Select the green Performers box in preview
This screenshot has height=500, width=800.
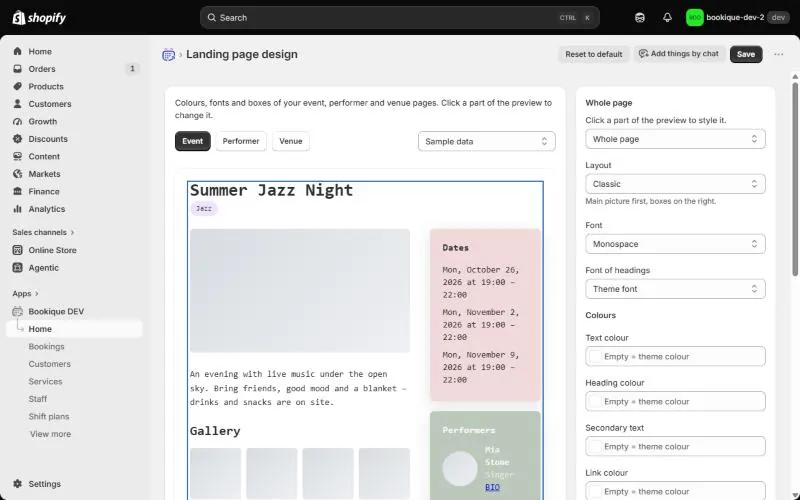tap(485, 456)
